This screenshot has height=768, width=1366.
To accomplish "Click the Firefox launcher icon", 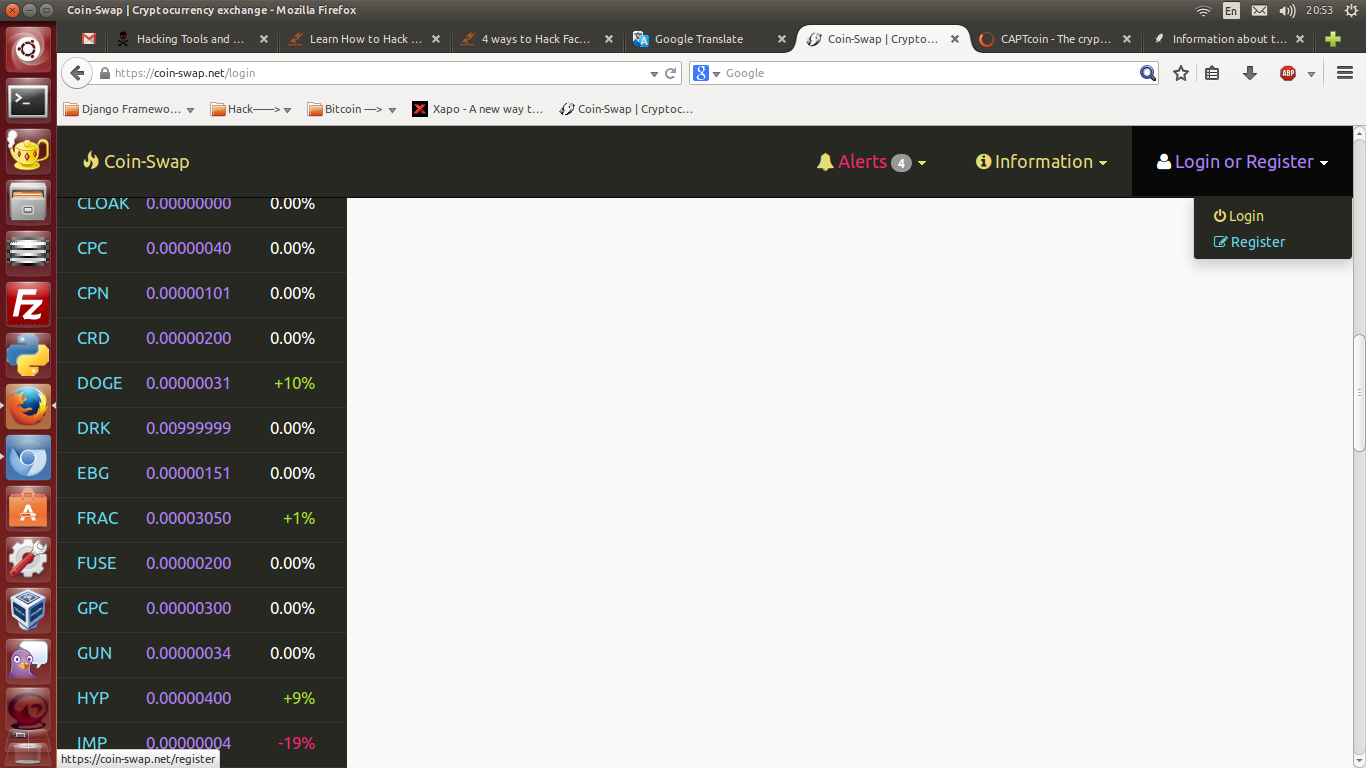I will pos(28,407).
